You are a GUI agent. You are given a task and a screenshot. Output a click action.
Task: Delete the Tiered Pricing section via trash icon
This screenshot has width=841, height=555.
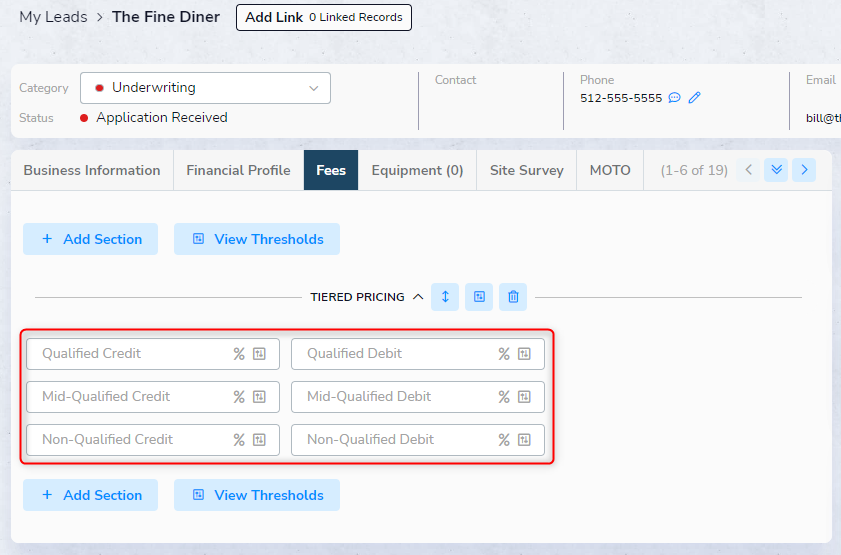513,297
